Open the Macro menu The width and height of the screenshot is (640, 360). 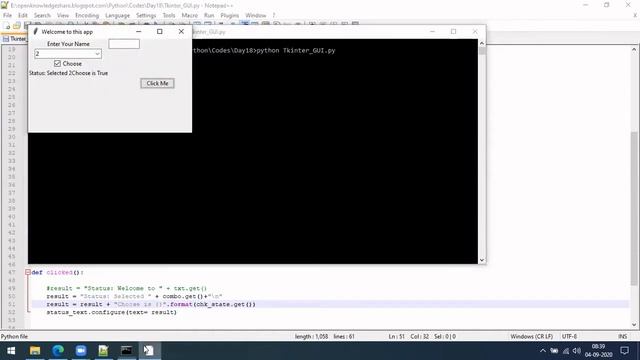point(190,16)
